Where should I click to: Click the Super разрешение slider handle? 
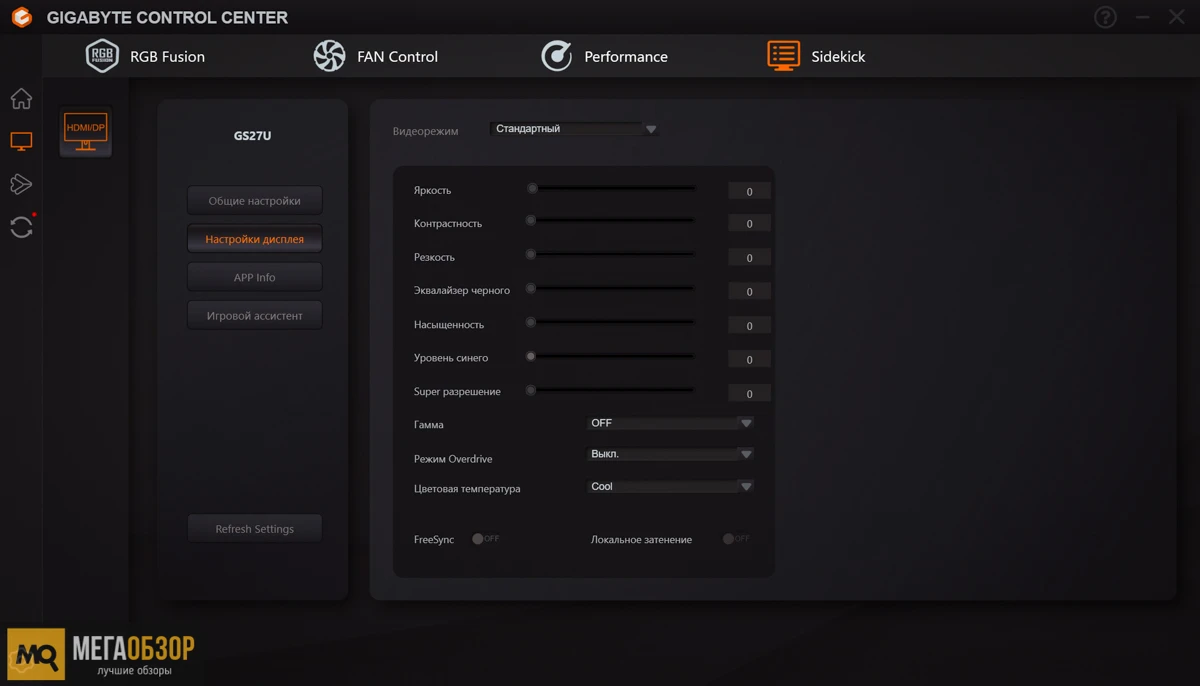531,390
